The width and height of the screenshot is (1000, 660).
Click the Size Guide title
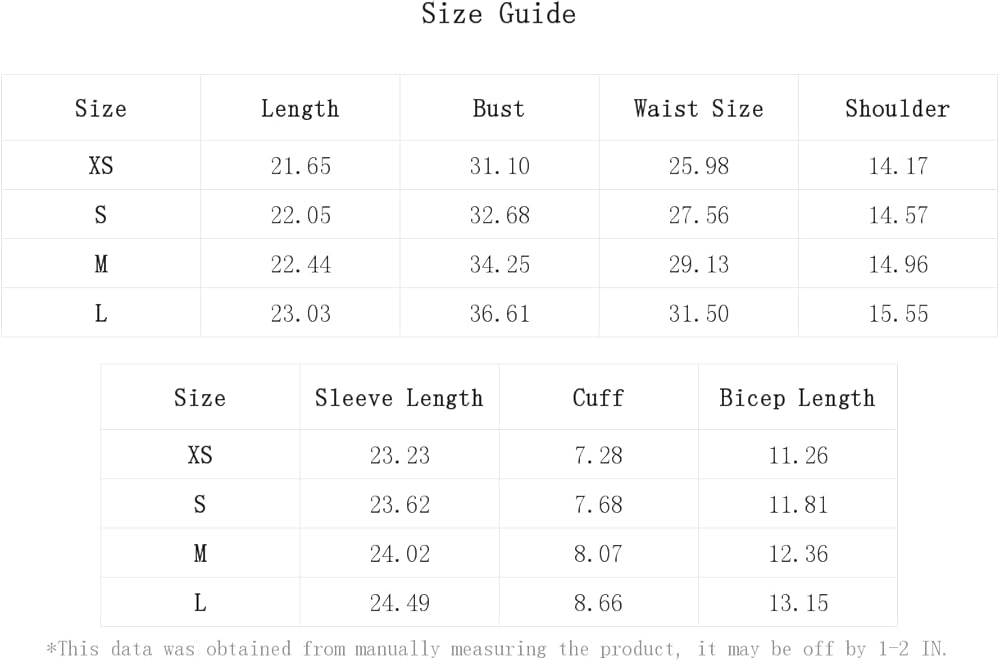click(x=498, y=14)
